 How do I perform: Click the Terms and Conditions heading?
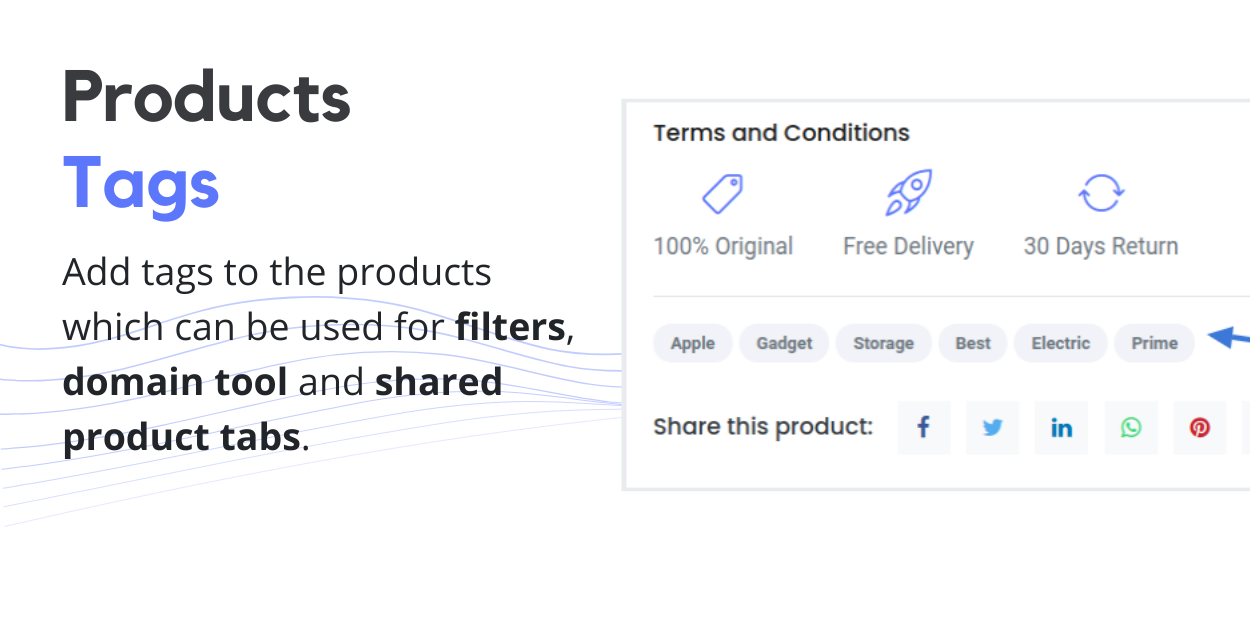781,133
